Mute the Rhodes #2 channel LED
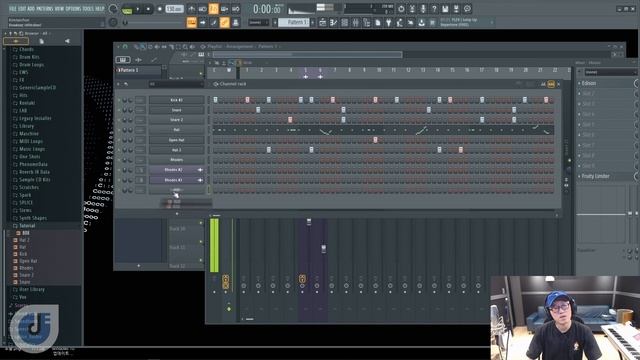The width and height of the screenshot is (640, 360). point(119,170)
